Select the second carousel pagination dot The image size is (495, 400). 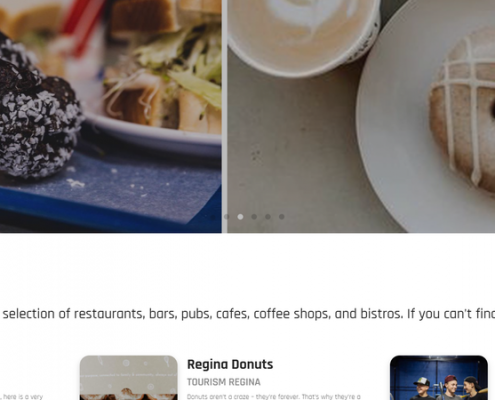(227, 217)
